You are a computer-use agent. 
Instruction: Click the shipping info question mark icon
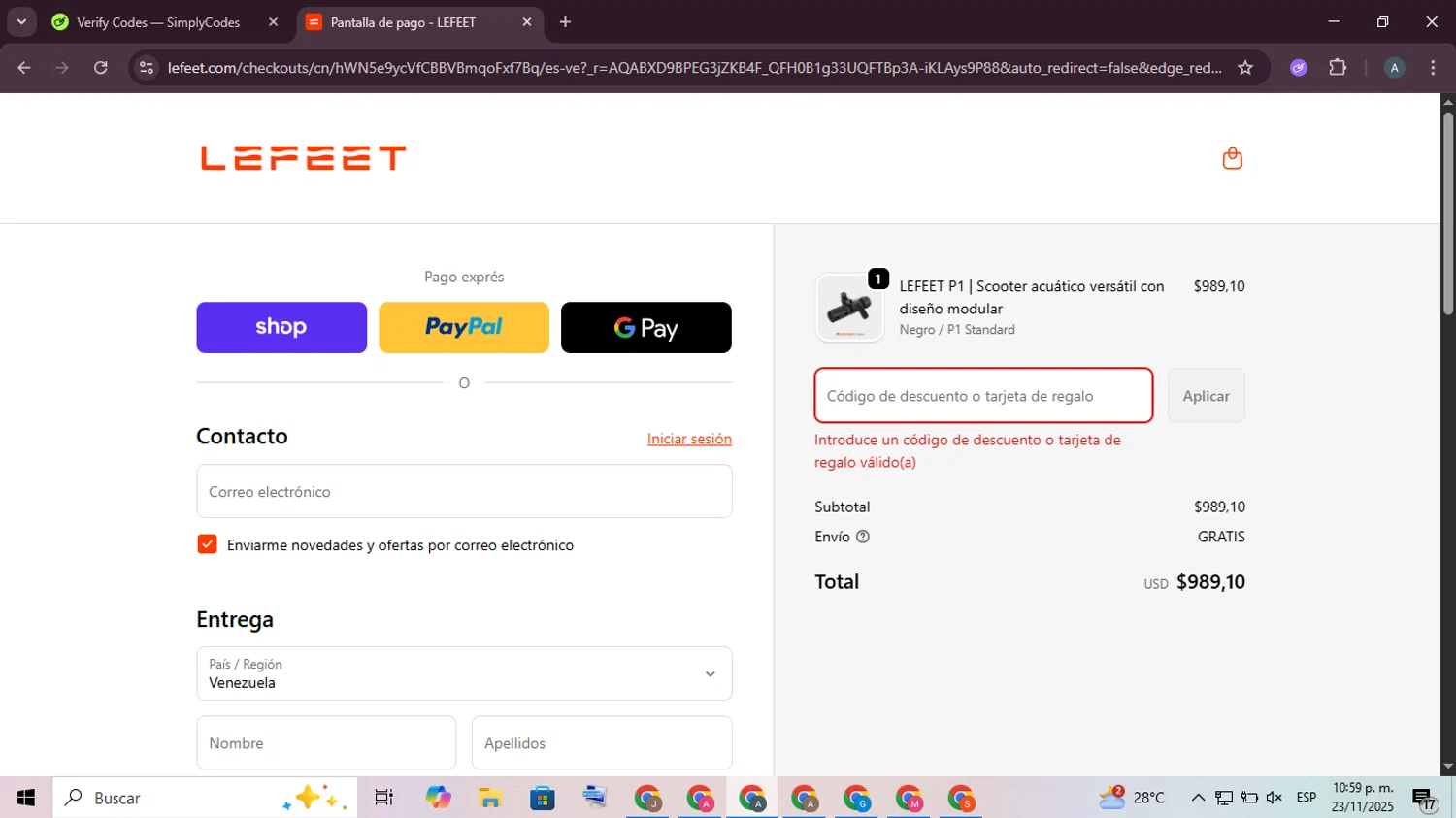[863, 537]
